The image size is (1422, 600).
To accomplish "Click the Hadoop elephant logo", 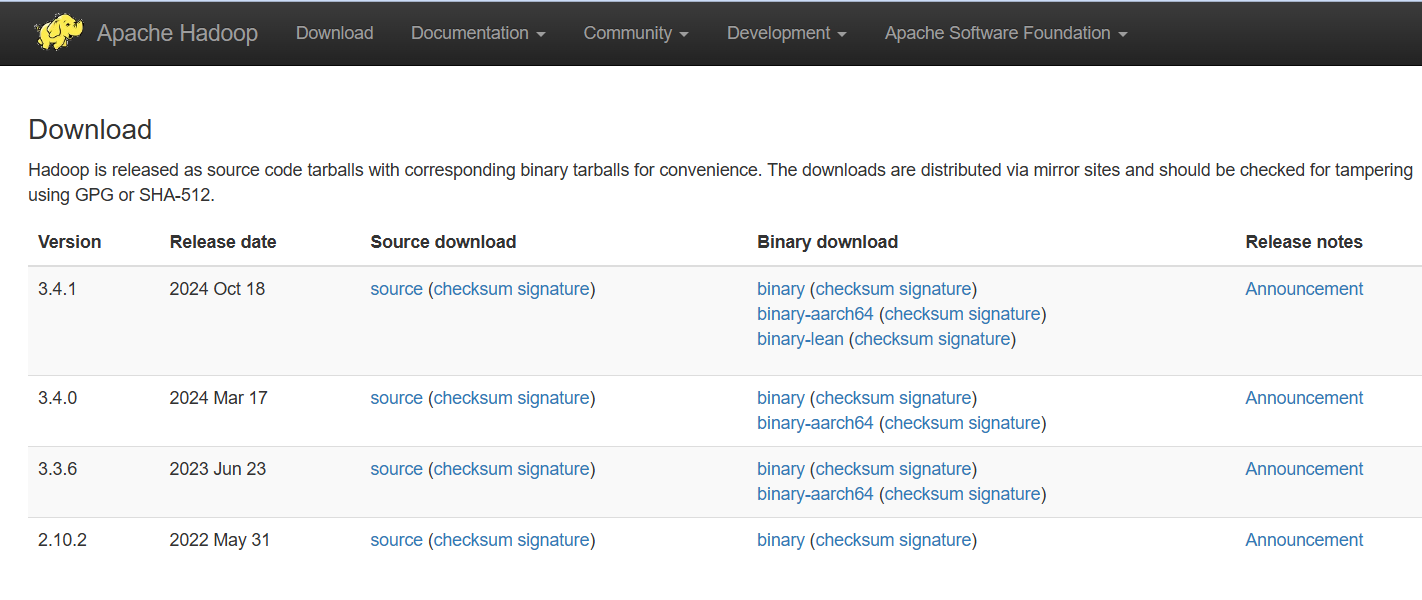I will (59, 32).
